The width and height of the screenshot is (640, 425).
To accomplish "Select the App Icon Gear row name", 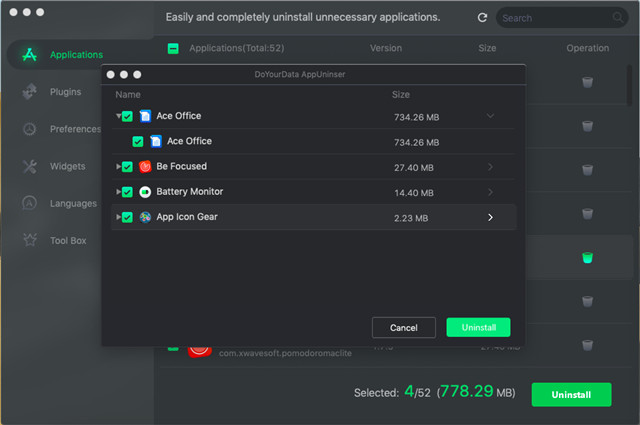I will click(x=187, y=217).
